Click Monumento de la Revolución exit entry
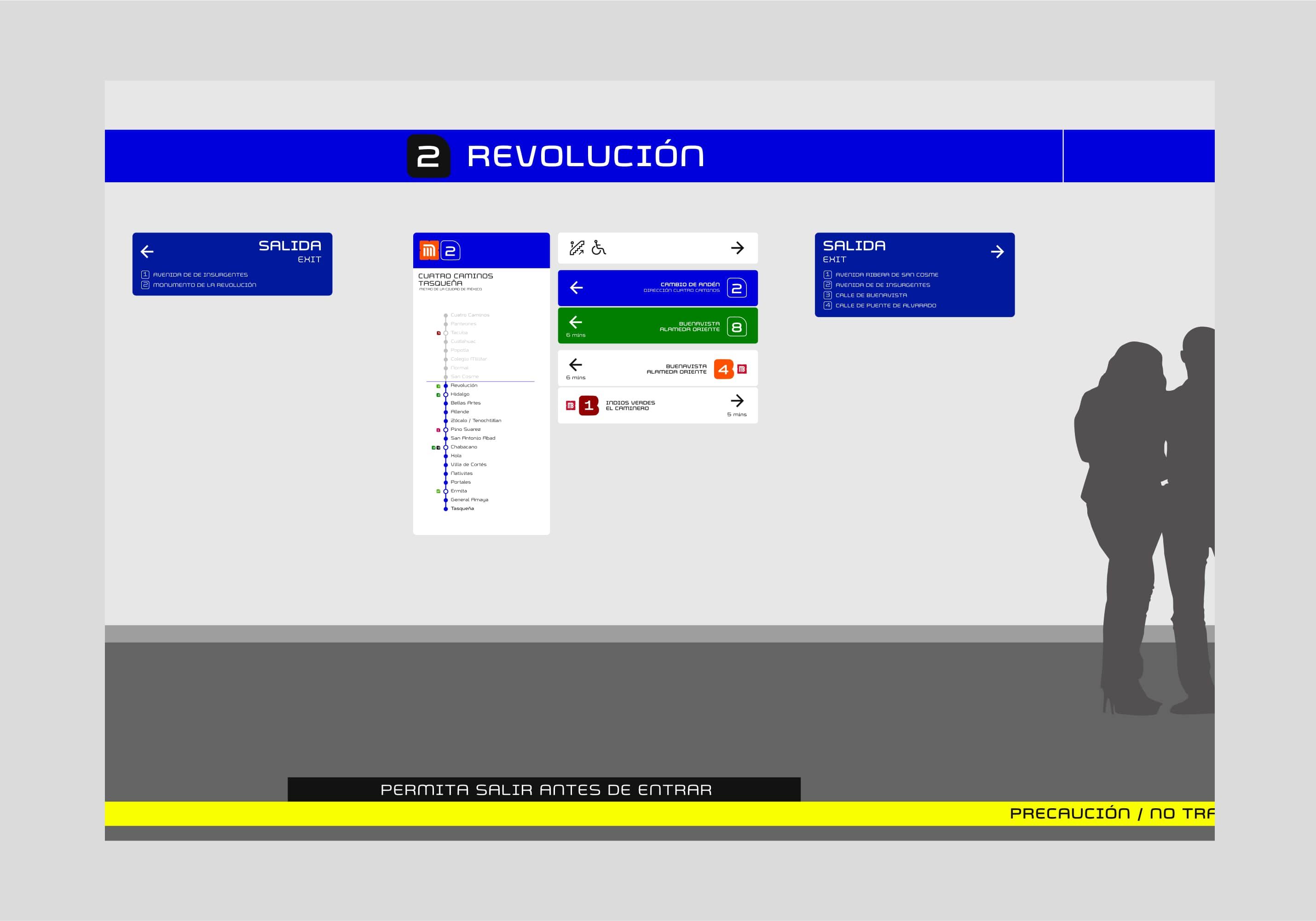The width and height of the screenshot is (1316, 921). [204, 285]
